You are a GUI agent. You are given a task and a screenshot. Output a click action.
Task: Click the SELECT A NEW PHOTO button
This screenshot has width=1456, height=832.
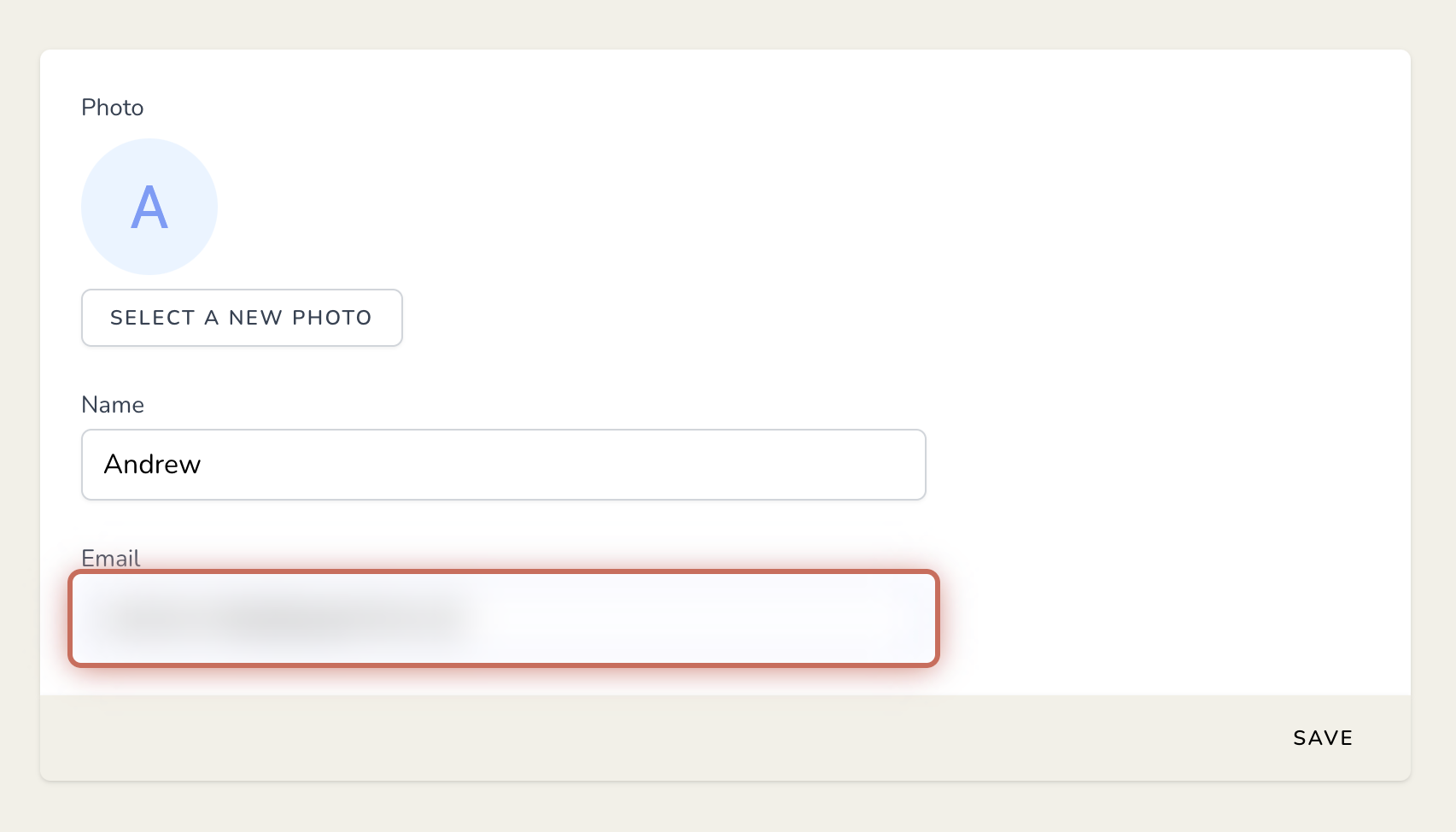[242, 318]
